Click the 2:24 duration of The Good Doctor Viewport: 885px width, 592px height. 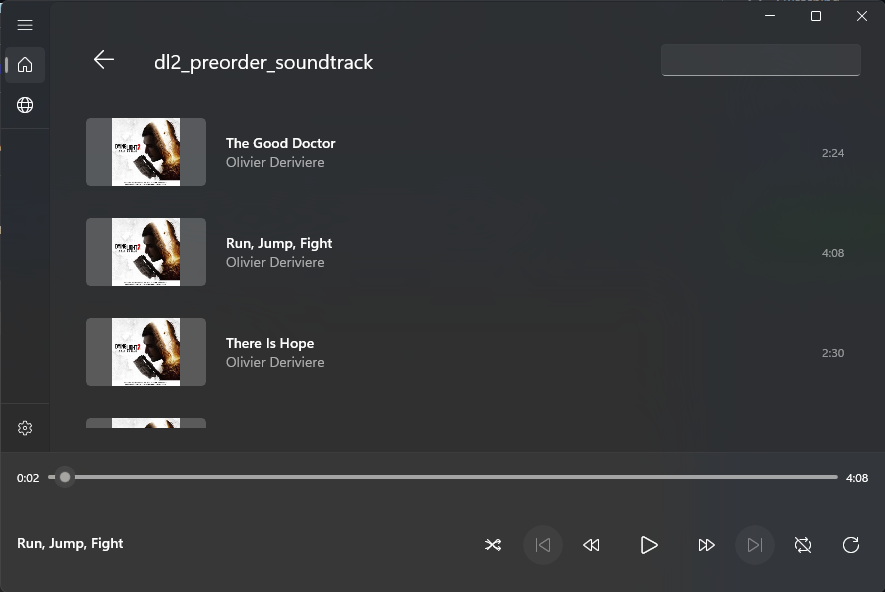[833, 153]
